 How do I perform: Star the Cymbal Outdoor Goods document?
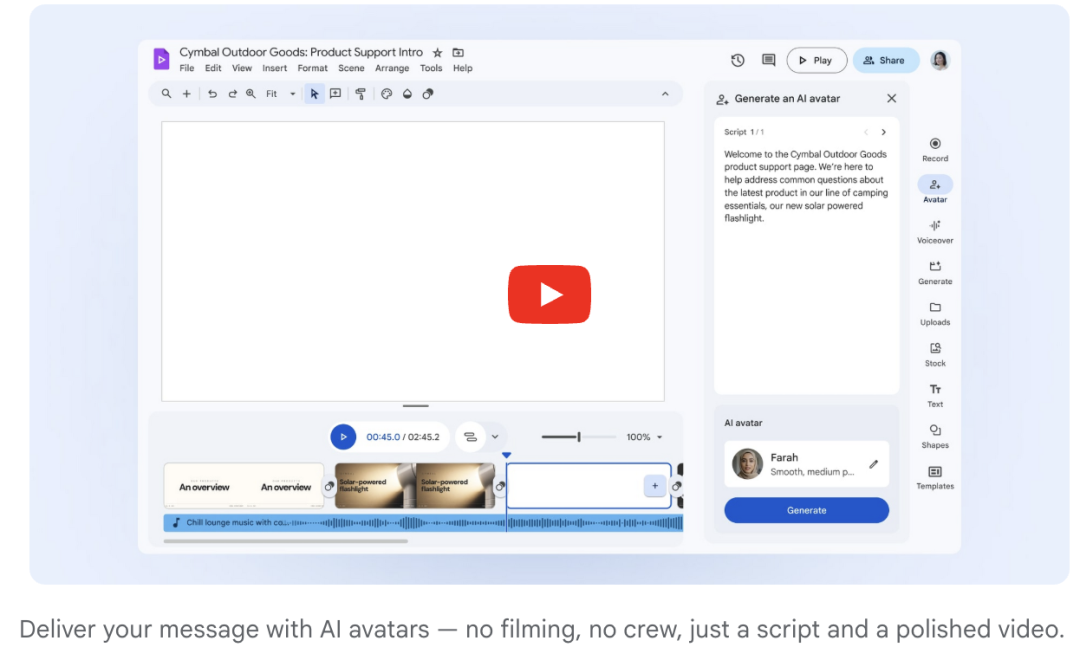coord(437,52)
